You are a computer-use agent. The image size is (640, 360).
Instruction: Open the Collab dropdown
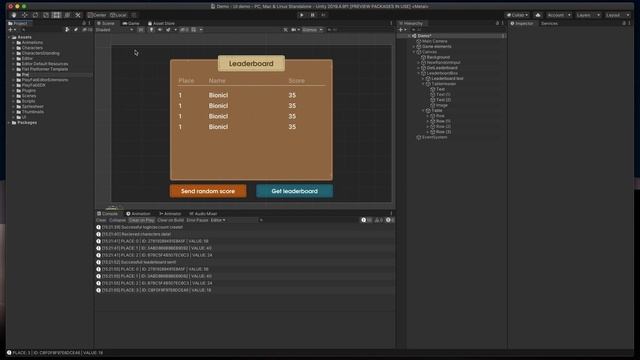pos(517,15)
